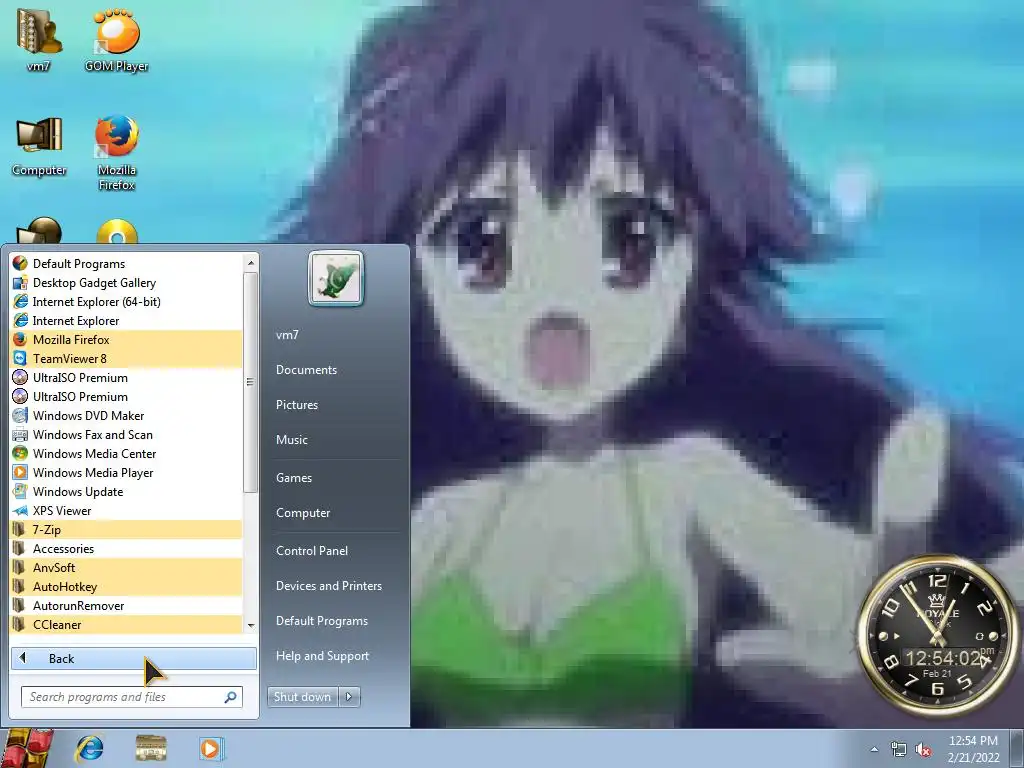Screen dimensions: 1024x768
Task: Click the TeamViewer 8 icon
Action: [x=20, y=359]
